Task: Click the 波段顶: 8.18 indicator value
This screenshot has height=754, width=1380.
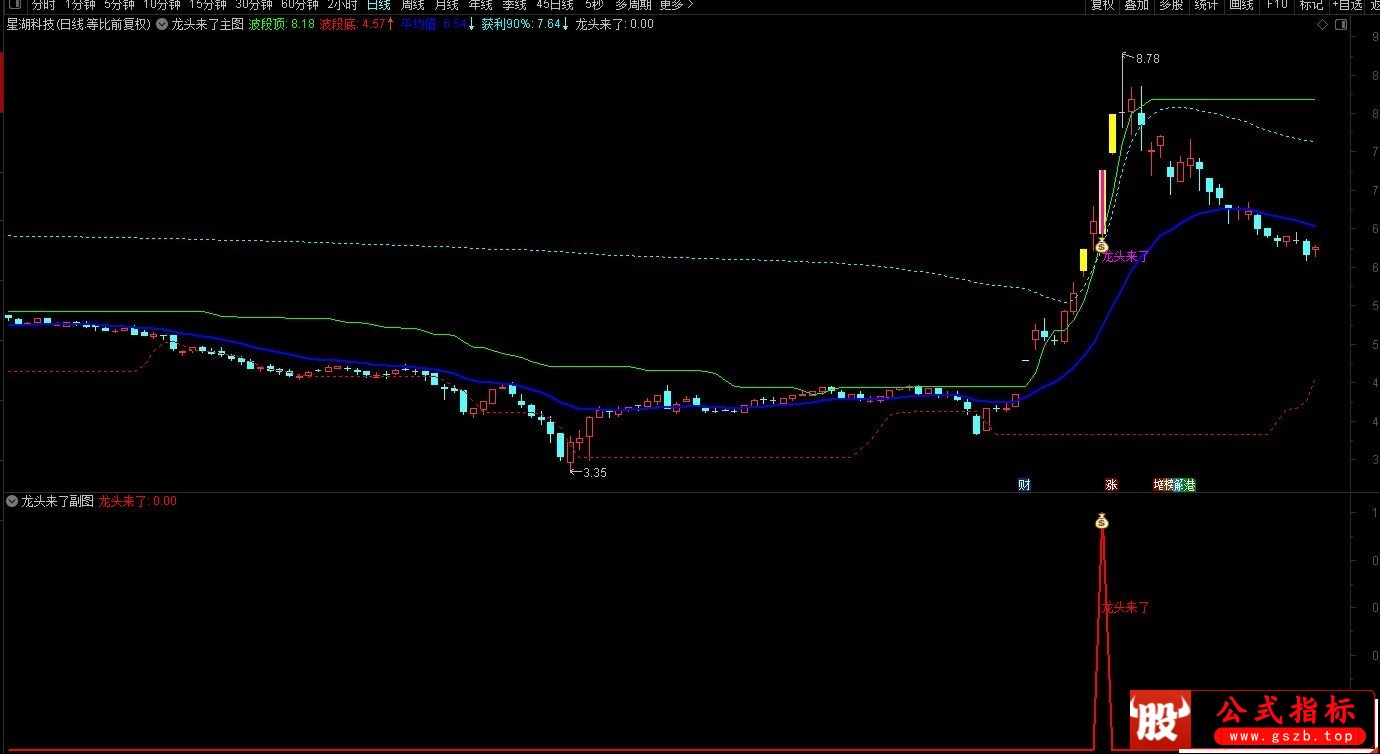Action: (281, 24)
